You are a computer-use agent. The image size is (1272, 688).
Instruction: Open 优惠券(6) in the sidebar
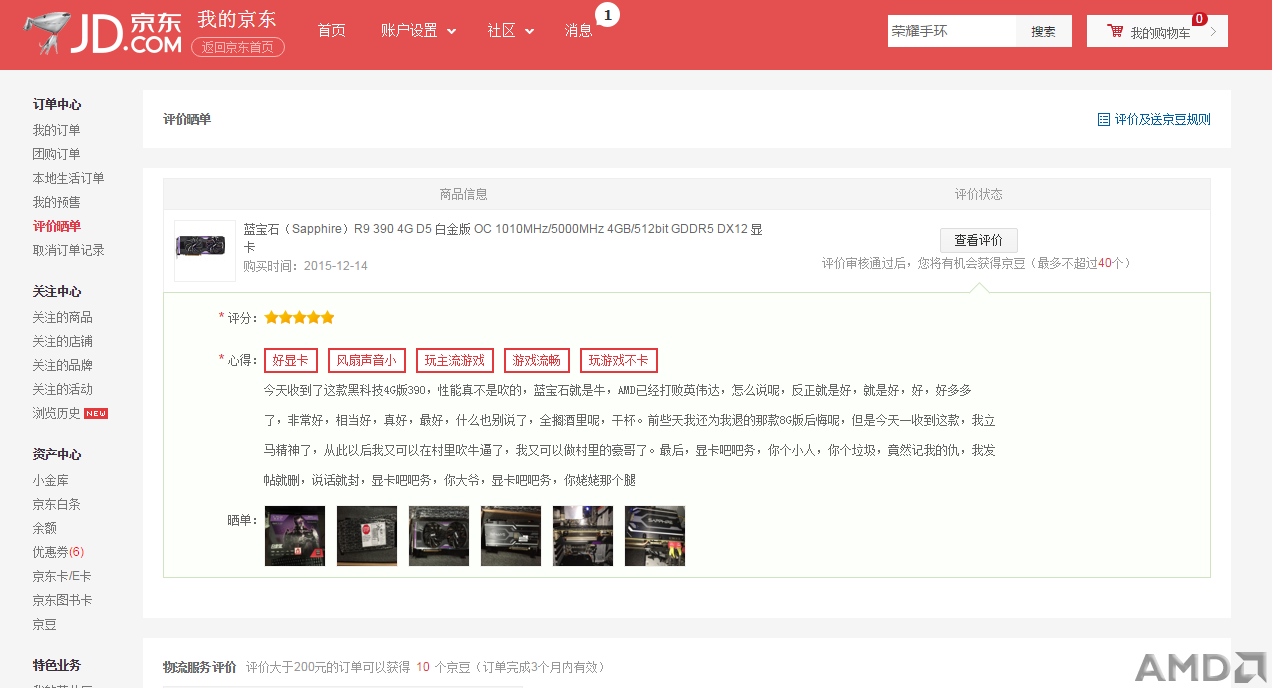[58, 552]
